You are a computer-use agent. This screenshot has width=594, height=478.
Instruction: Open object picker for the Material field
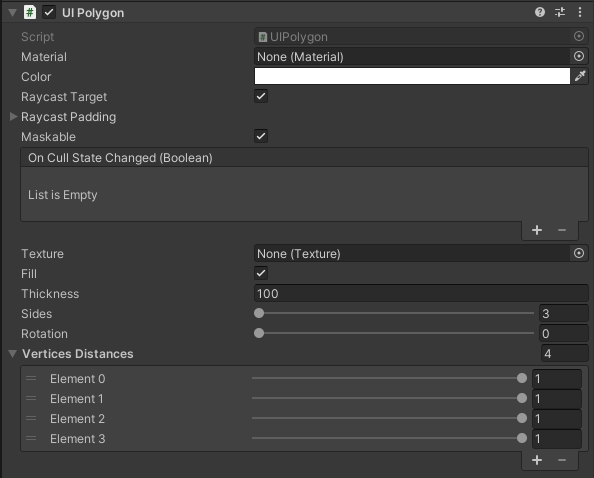coord(579,56)
